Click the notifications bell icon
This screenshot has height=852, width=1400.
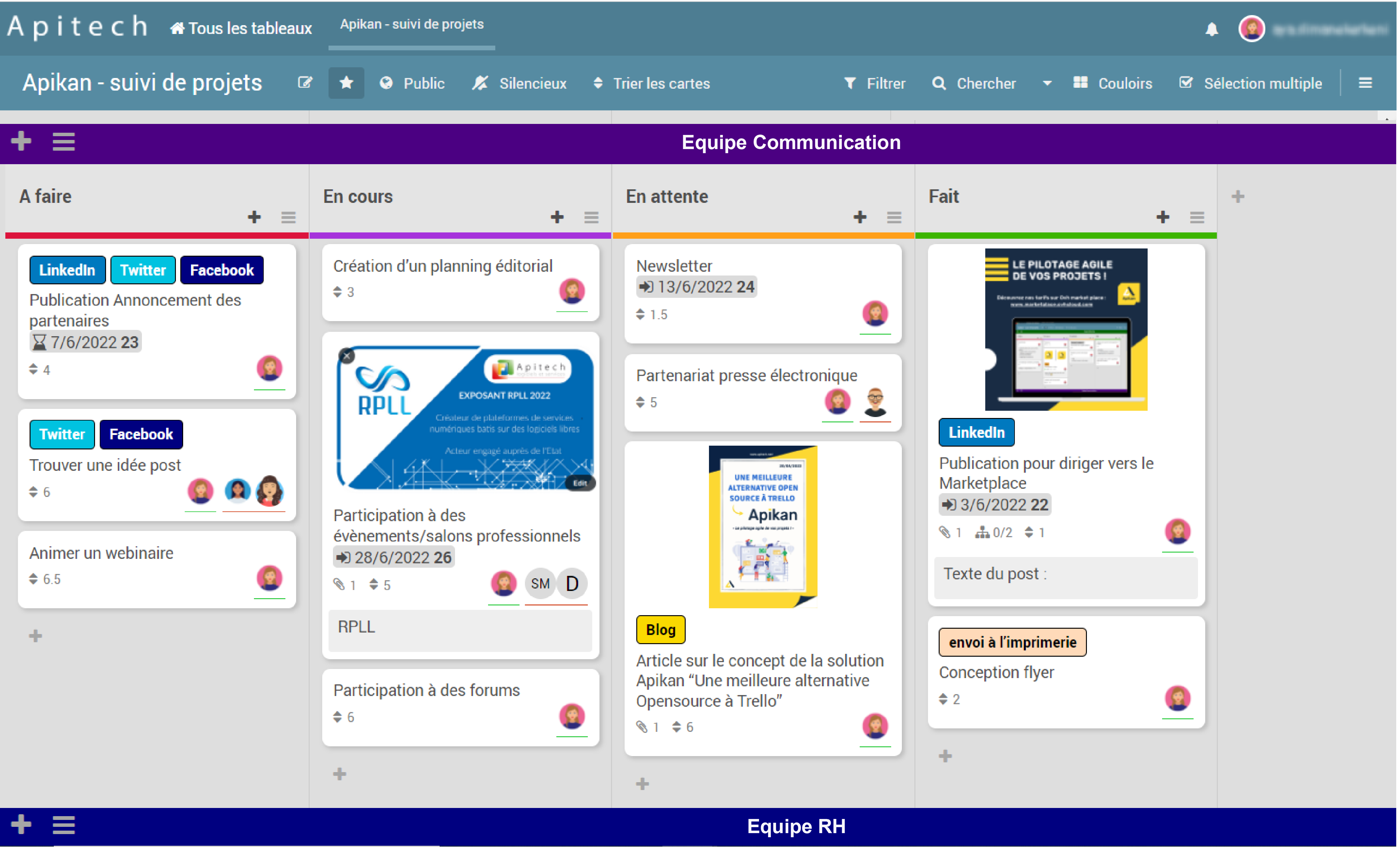tap(1212, 29)
